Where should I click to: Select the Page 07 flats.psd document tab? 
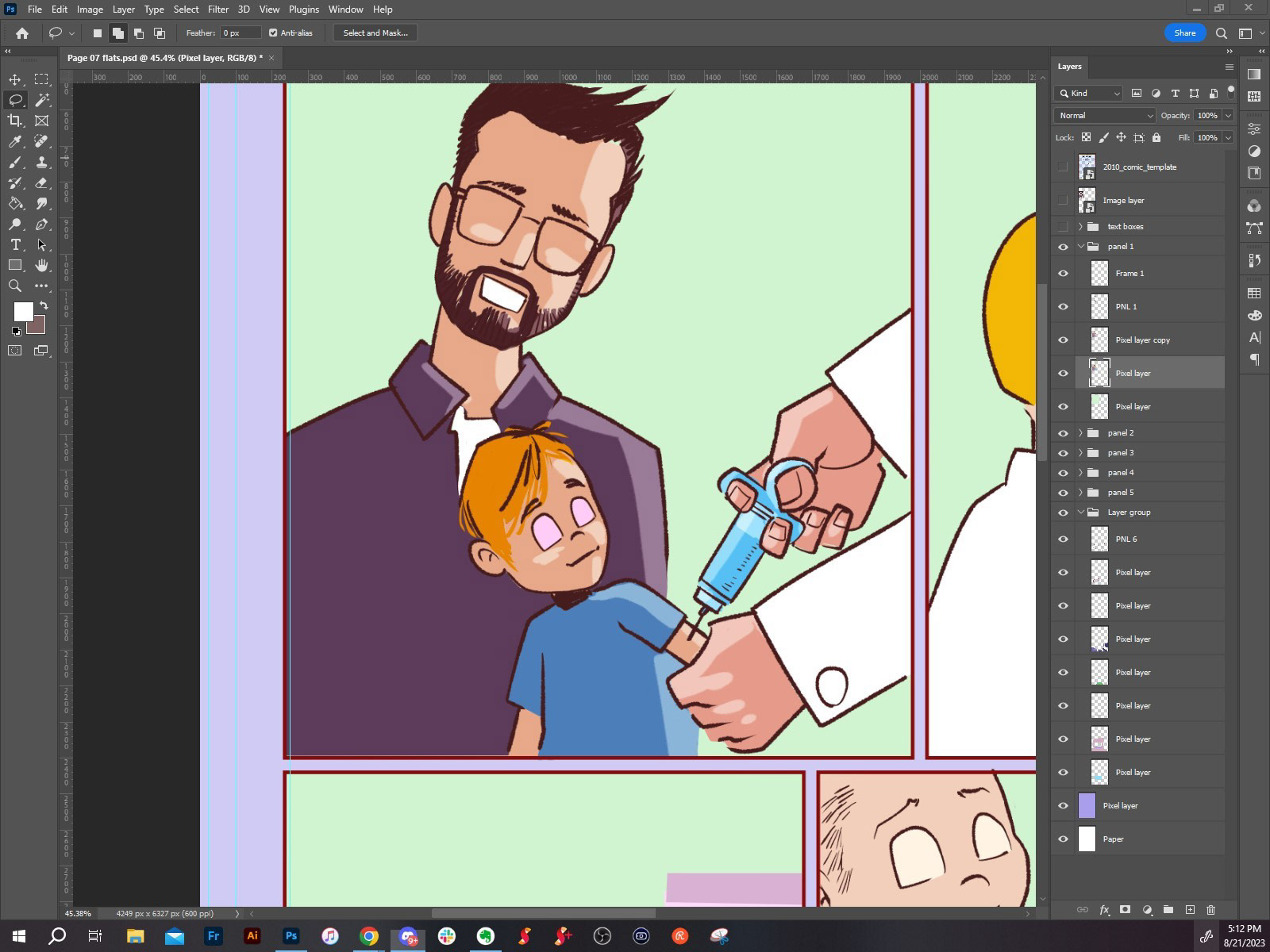tap(164, 58)
